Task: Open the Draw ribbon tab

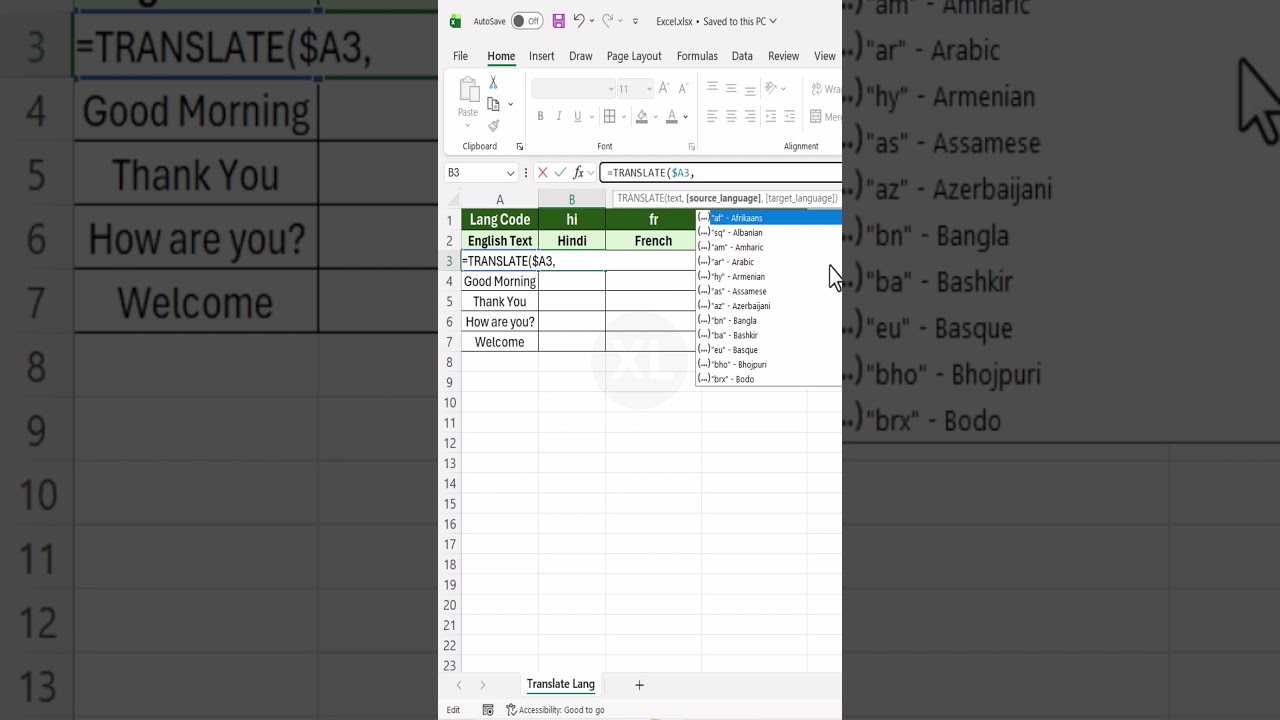Action: (581, 56)
